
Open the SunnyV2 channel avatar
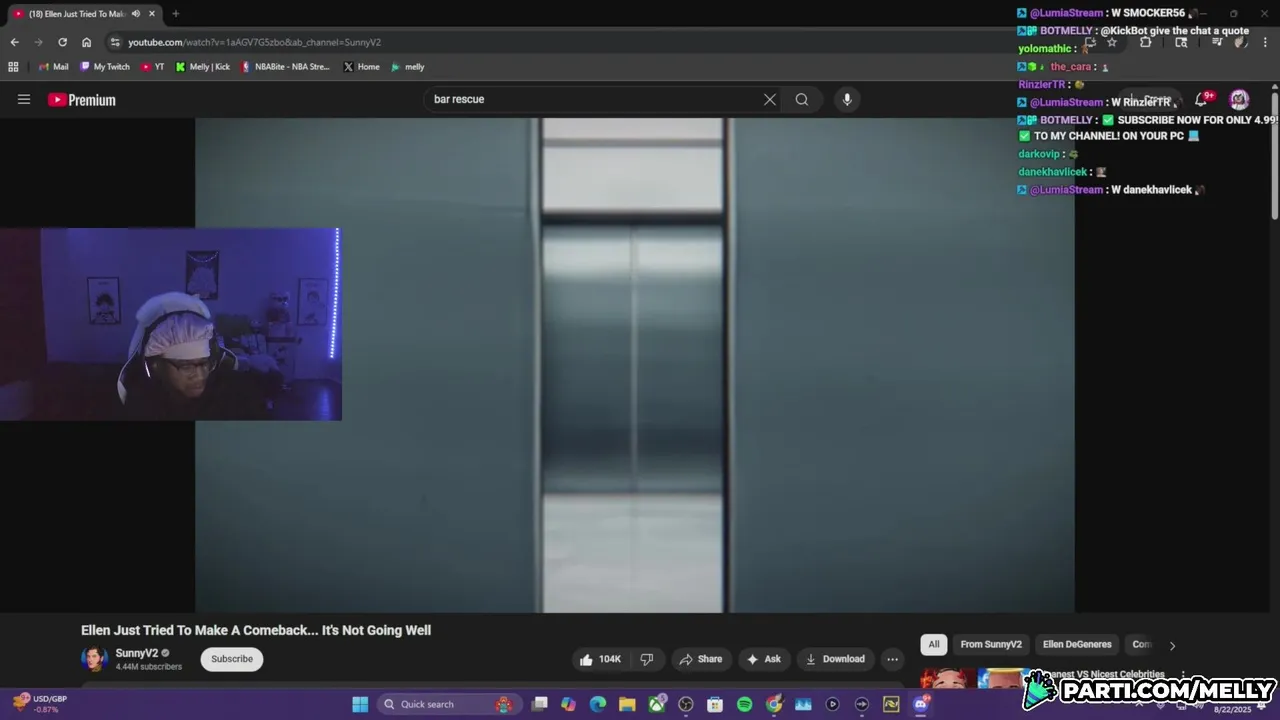click(94, 659)
